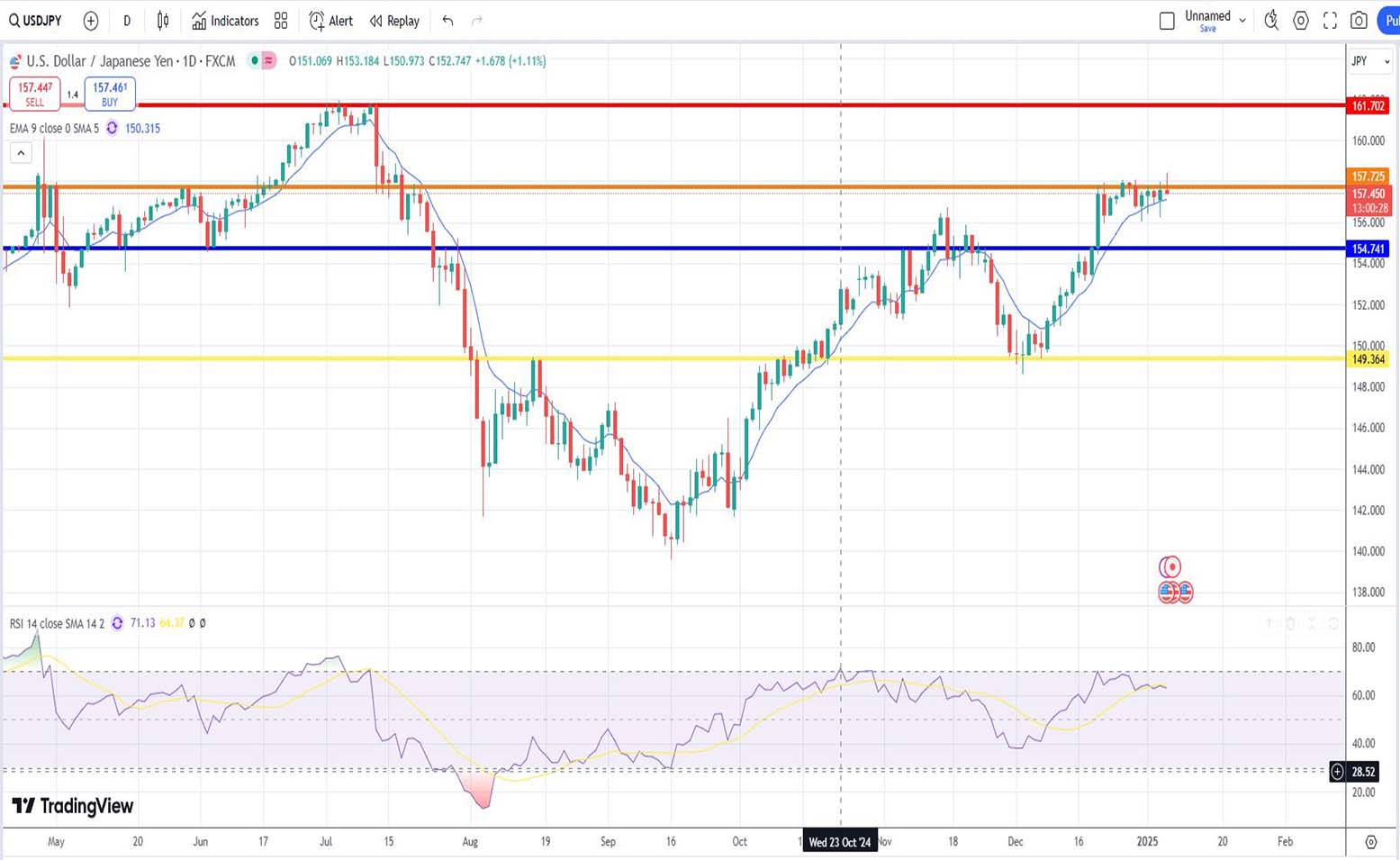Expand the Unnamed layout dropdown arrow
The image size is (1400, 860).
[1242, 20]
